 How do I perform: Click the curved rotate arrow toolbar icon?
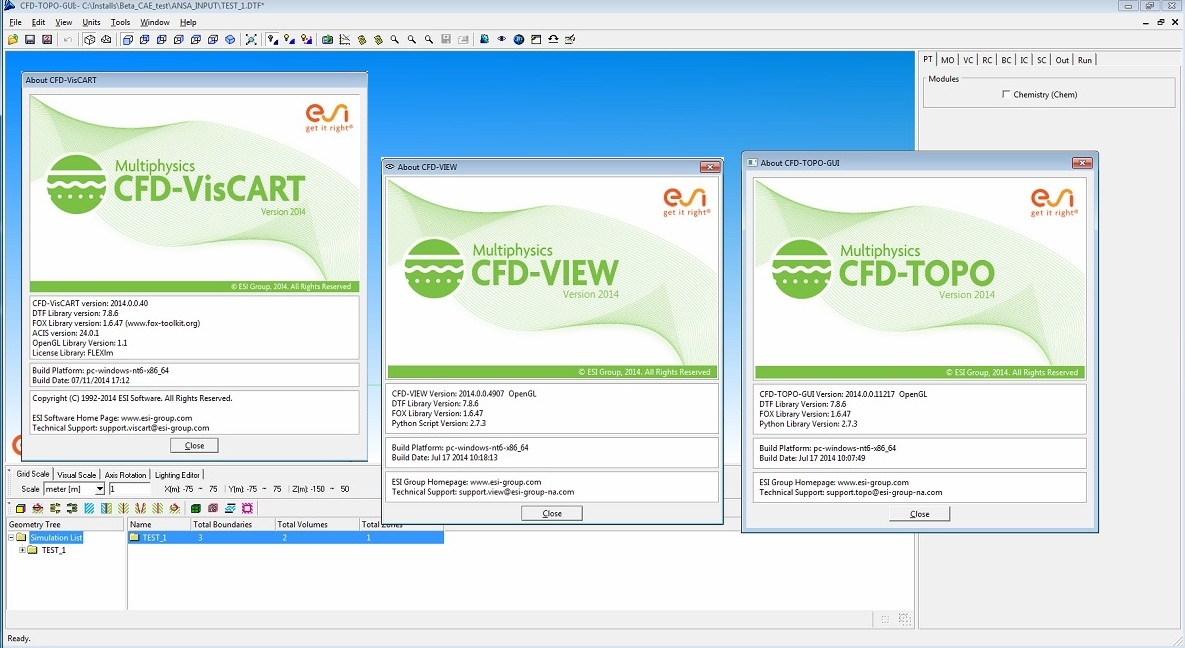[x=553, y=39]
